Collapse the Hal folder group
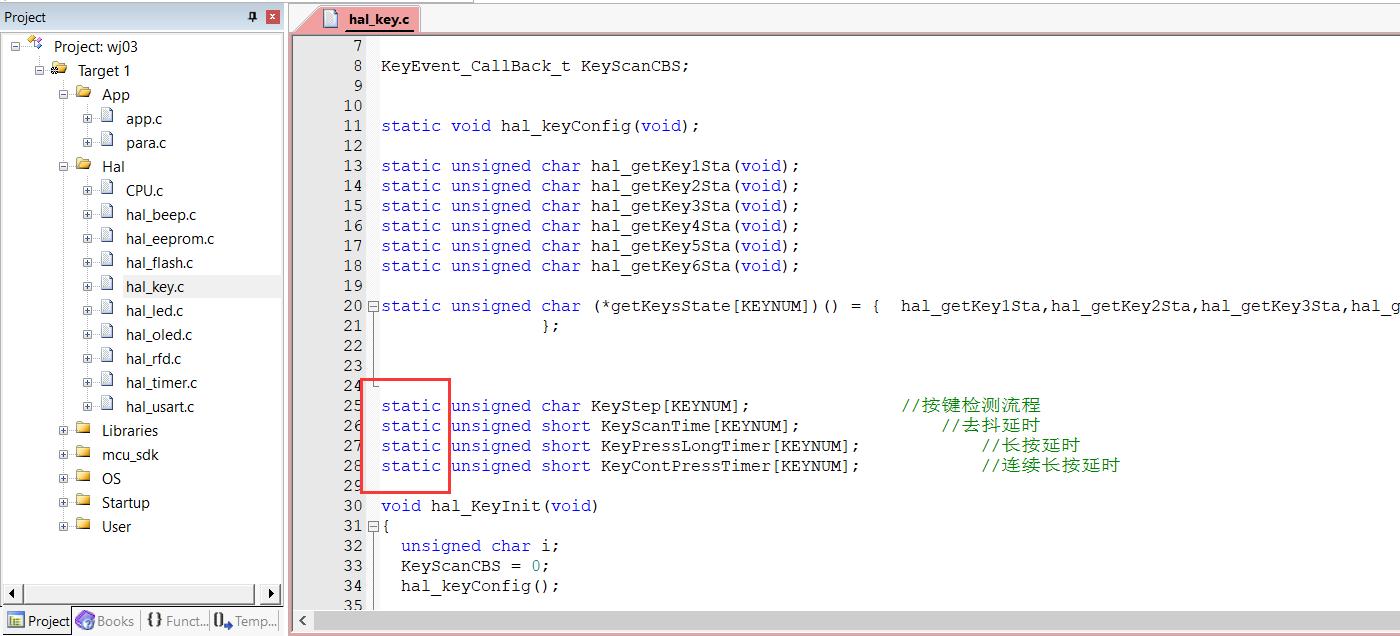Viewport: 1400px width, 636px height. pyautogui.click(x=63, y=166)
